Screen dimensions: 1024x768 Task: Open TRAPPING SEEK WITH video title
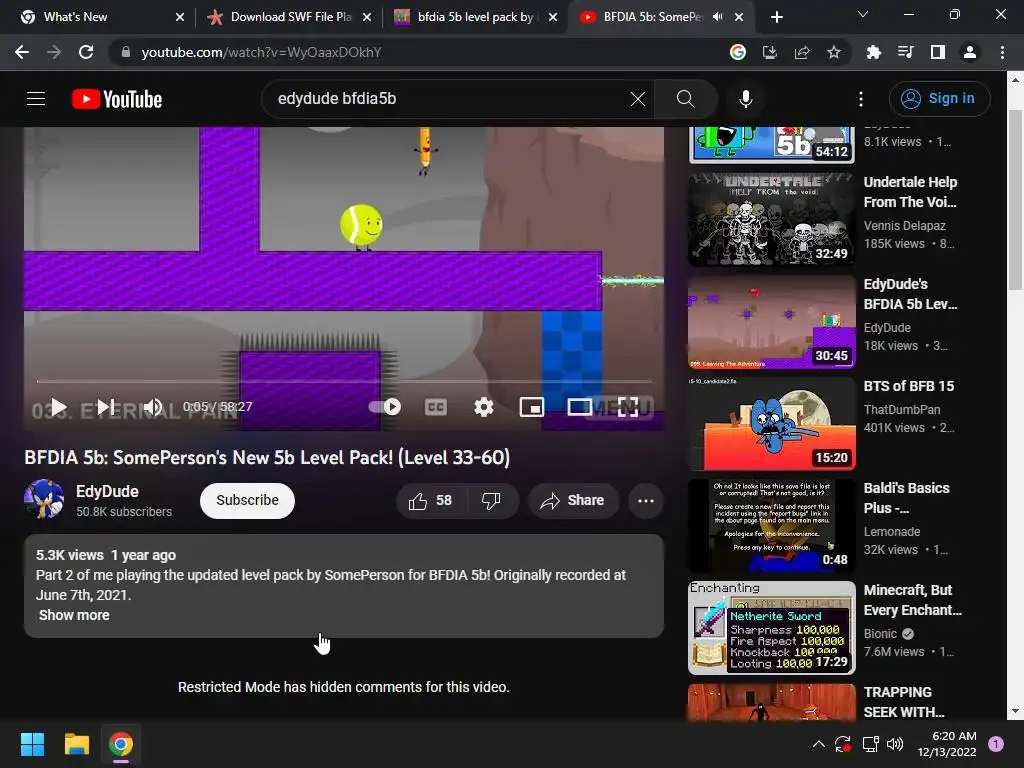(904, 702)
